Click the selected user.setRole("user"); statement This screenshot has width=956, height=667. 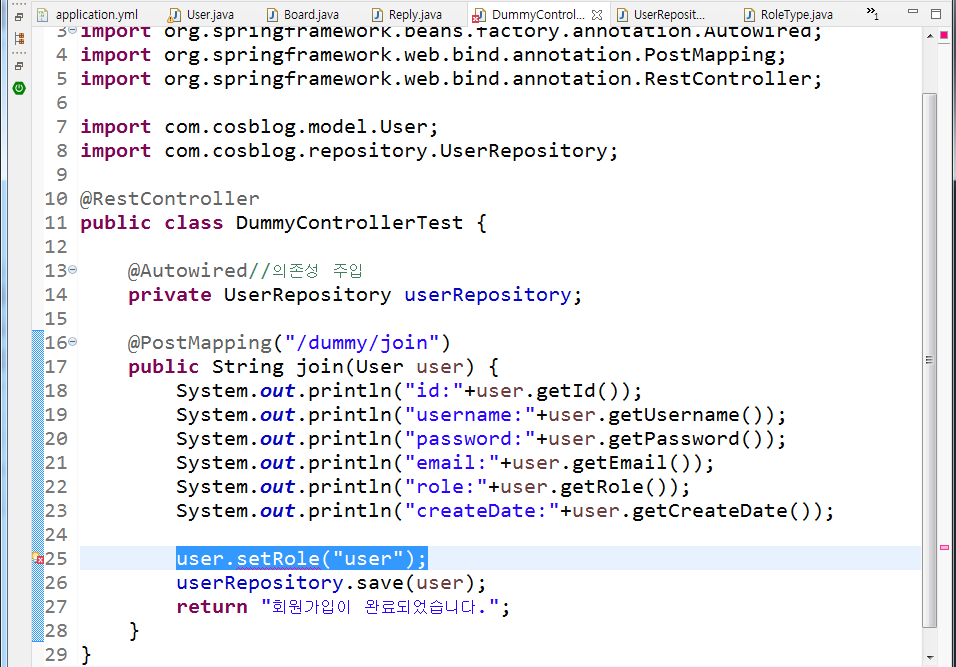tap(302, 558)
